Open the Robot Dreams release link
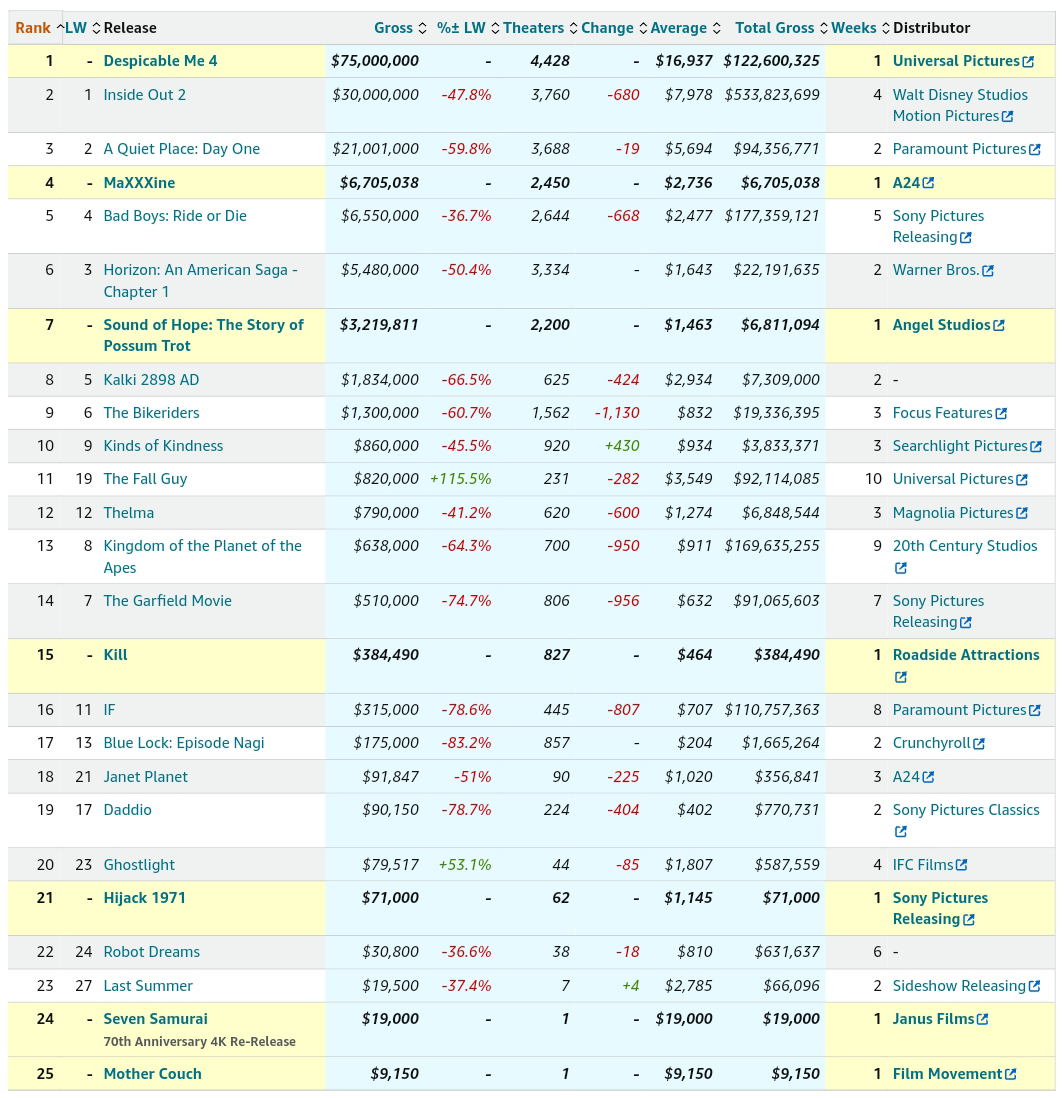 coord(152,952)
